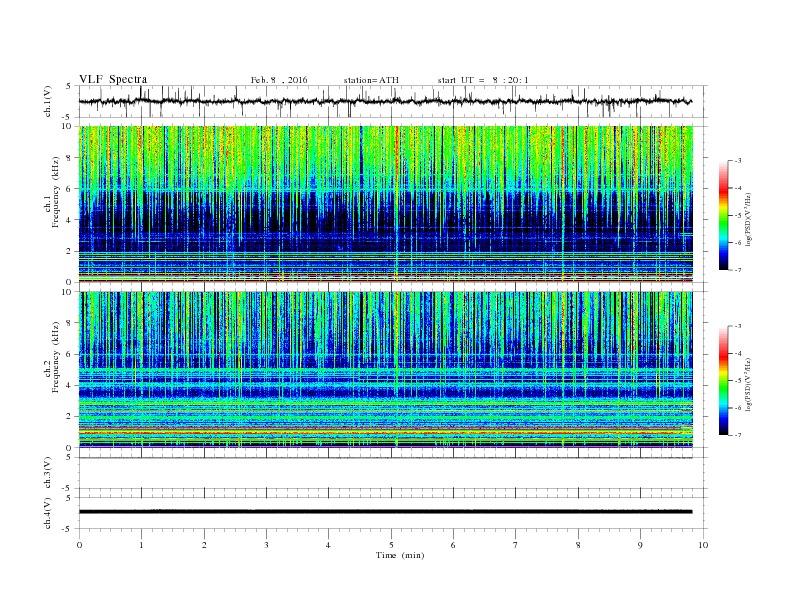Click time axis tick label "5"
The height and width of the screenshot is (612, 792).
point(391,545)
